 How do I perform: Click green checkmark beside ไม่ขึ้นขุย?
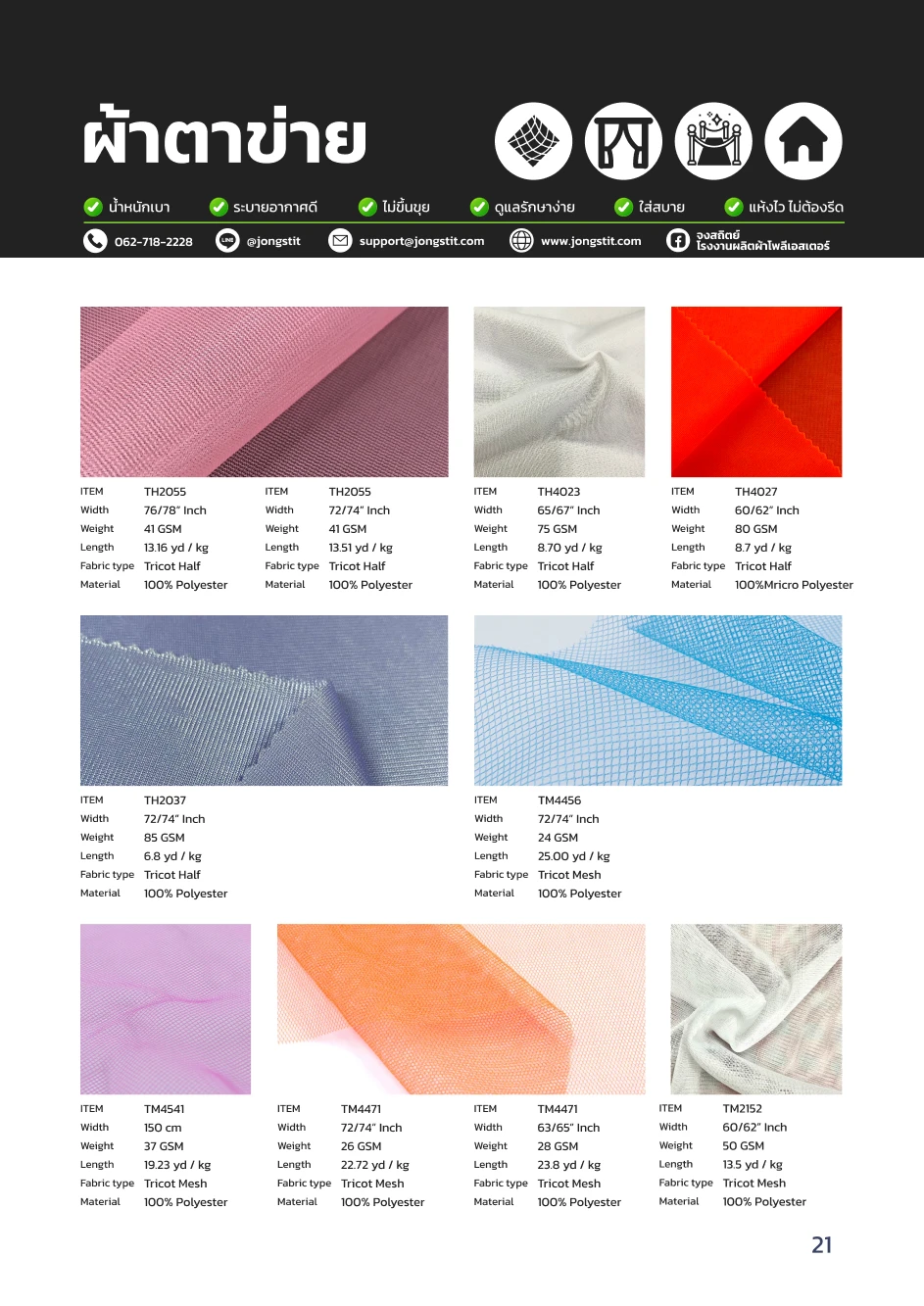click(367, 207)
